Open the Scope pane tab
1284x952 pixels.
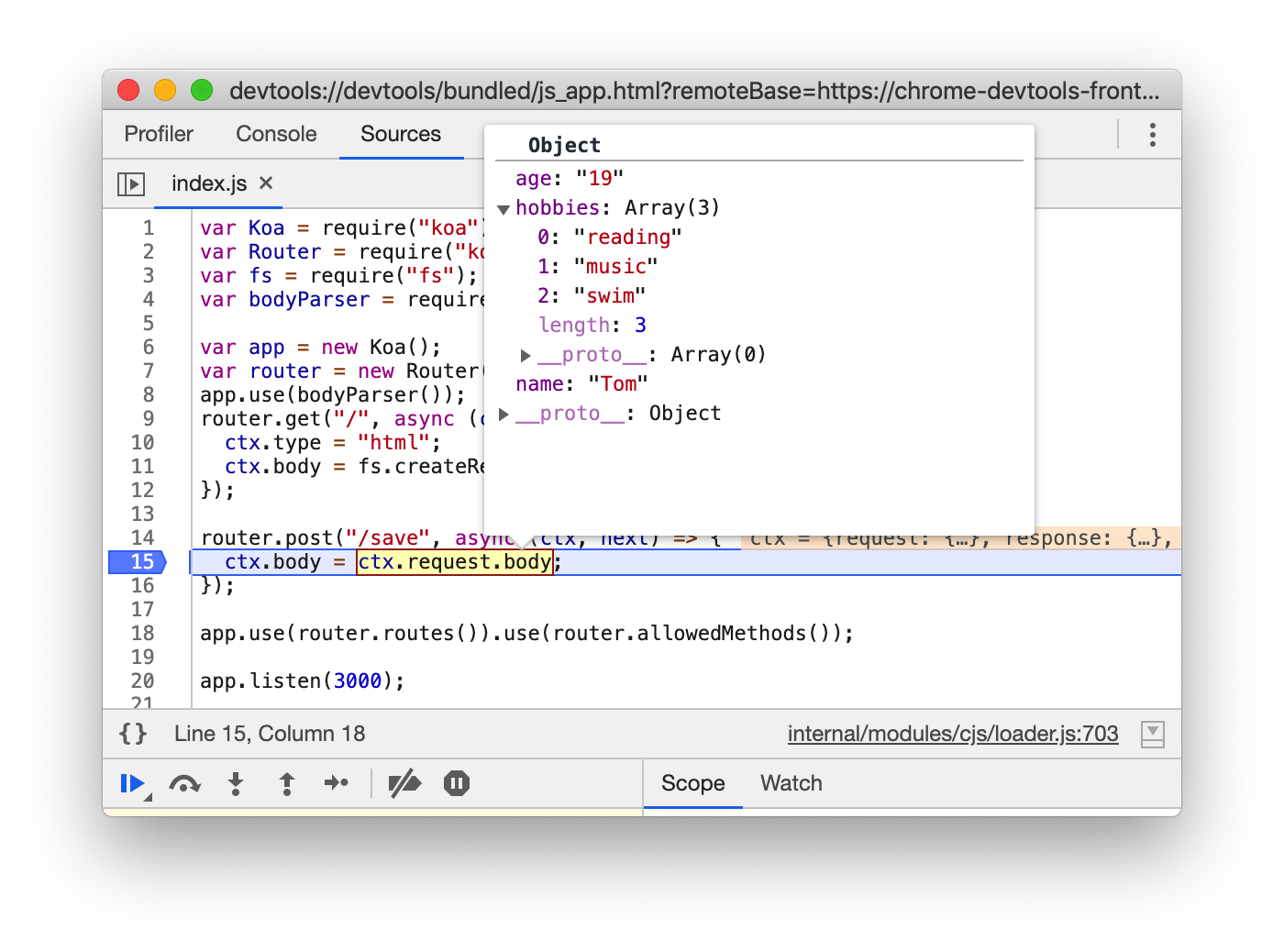[692, 783]
